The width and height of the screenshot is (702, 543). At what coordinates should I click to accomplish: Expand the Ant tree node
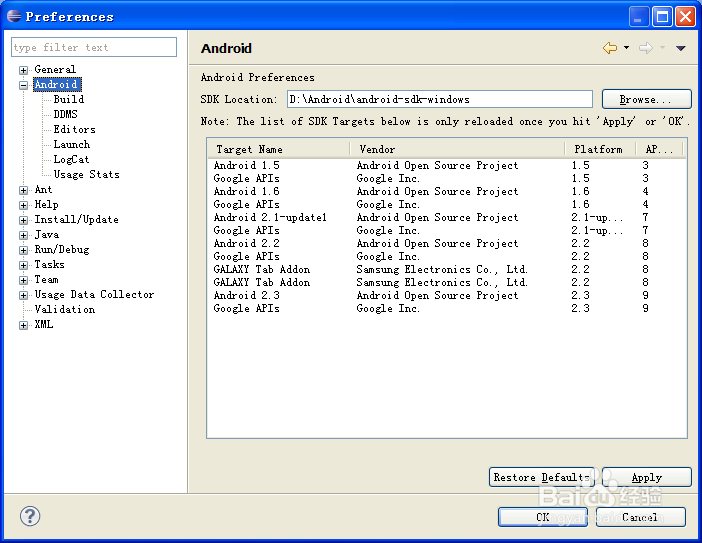(x=23, y=190)
